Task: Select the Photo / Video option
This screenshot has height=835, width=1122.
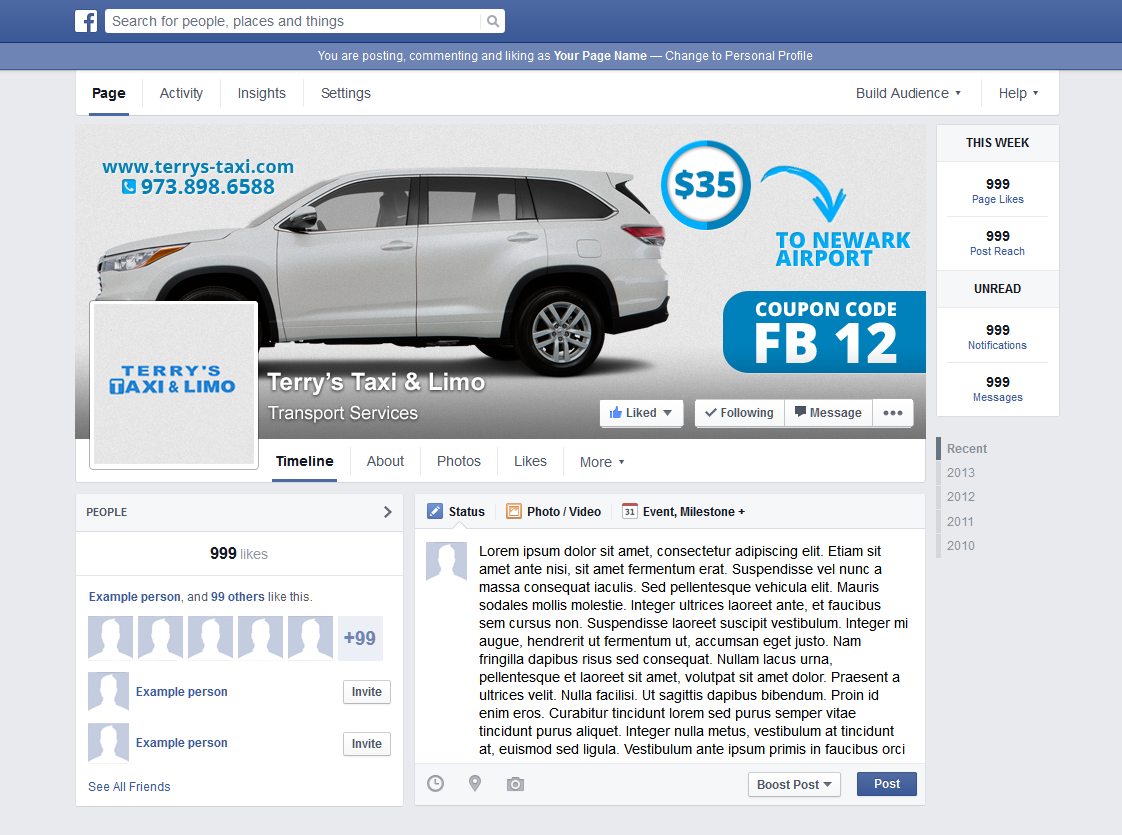Action: pos(553,511)
